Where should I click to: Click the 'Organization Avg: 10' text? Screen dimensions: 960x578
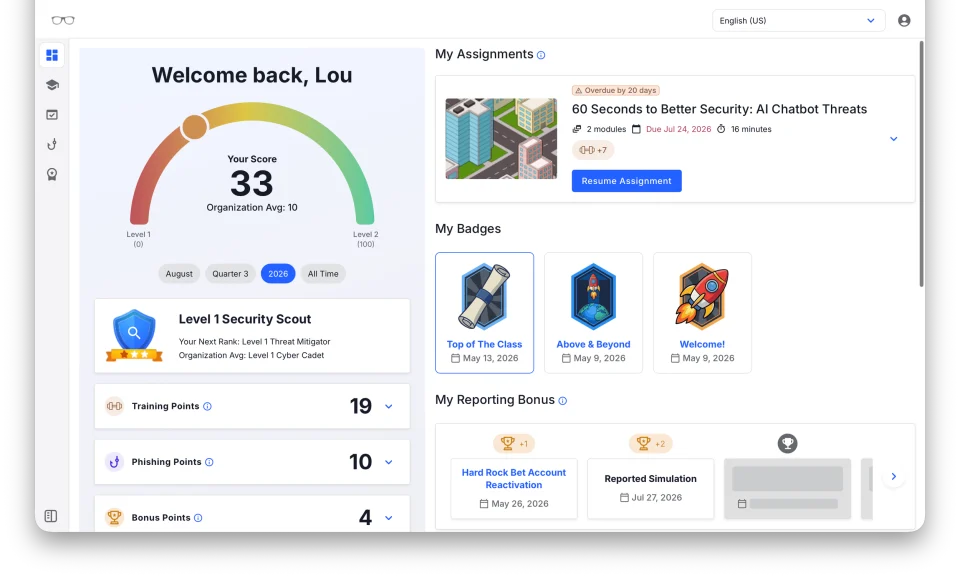coord(252,208)
